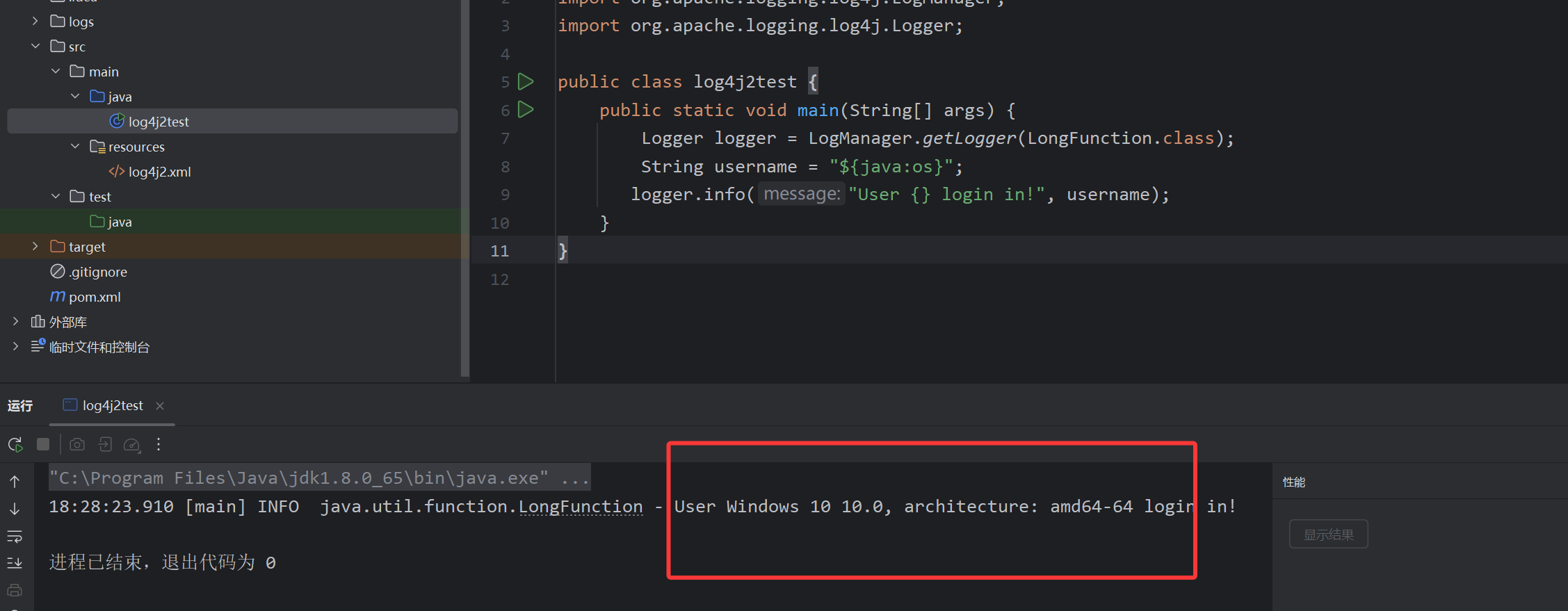The image size is (1568, 611).
Task: Open the profiler speedometer icon
Action: pos(131,445)
